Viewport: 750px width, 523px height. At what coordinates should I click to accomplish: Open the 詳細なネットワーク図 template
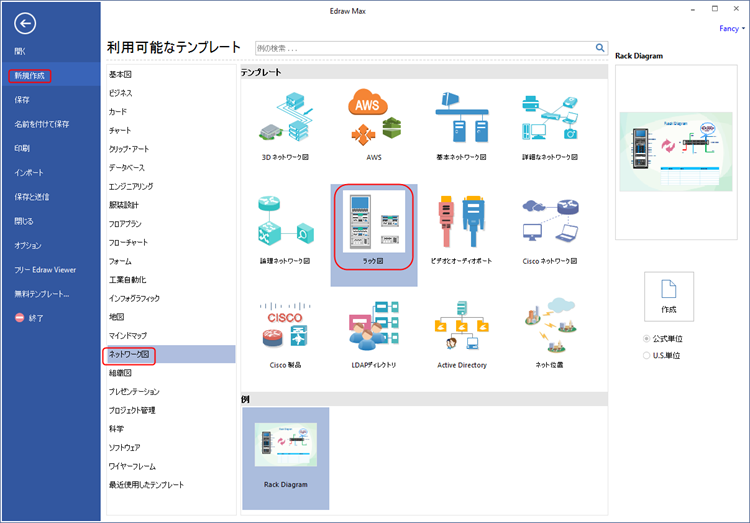550,125
